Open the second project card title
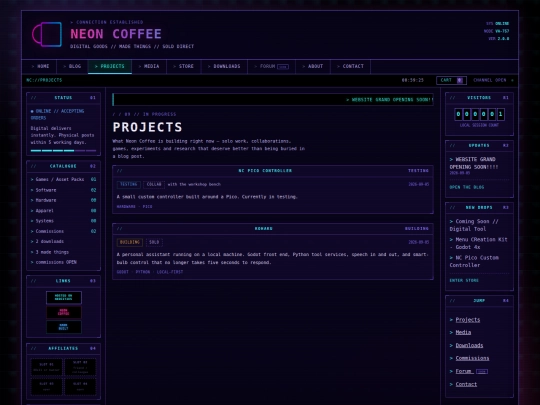The width and height of the screenshot is (540, 405). [x=263, y=229]
